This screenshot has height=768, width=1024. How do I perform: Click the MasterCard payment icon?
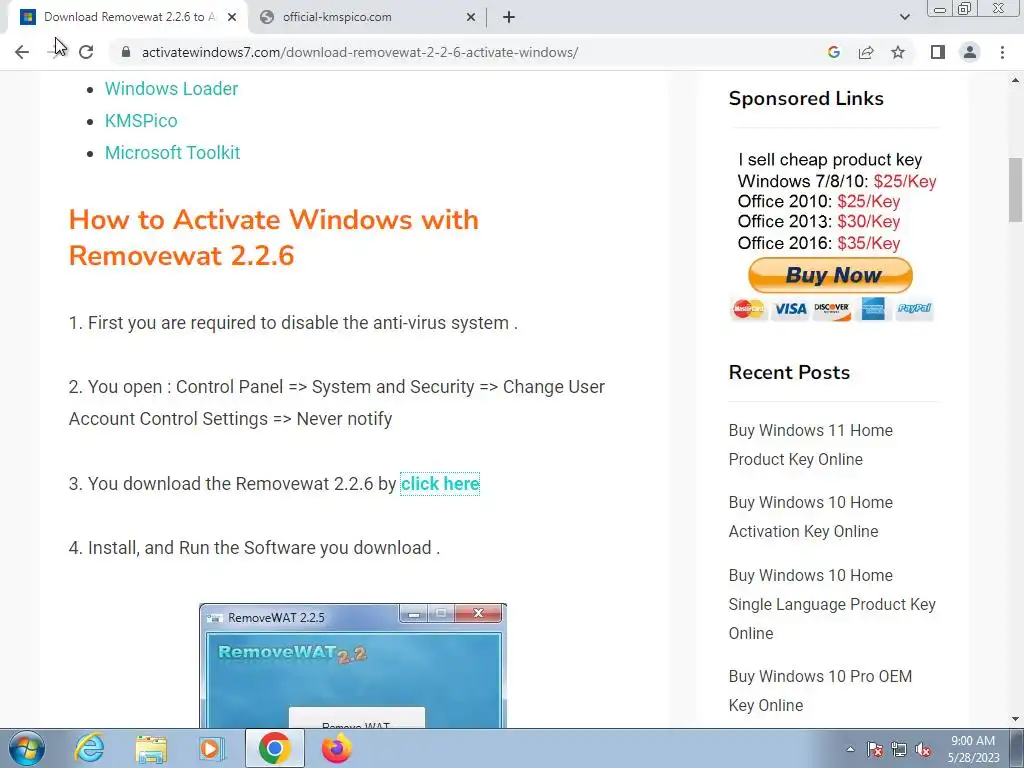pyautogui.click(x=748, y=309)
